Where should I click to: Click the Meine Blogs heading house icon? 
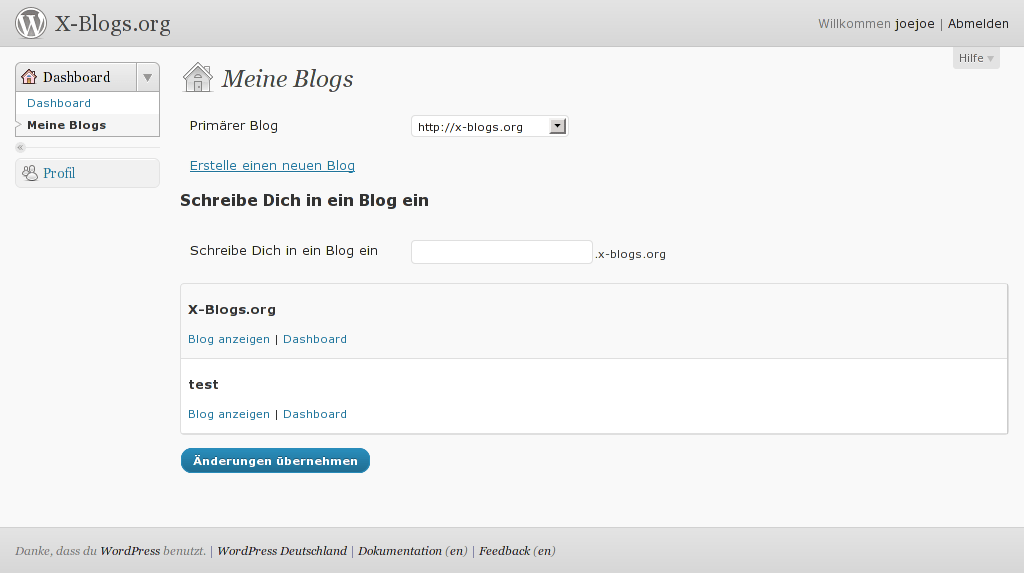click(198, 78)
